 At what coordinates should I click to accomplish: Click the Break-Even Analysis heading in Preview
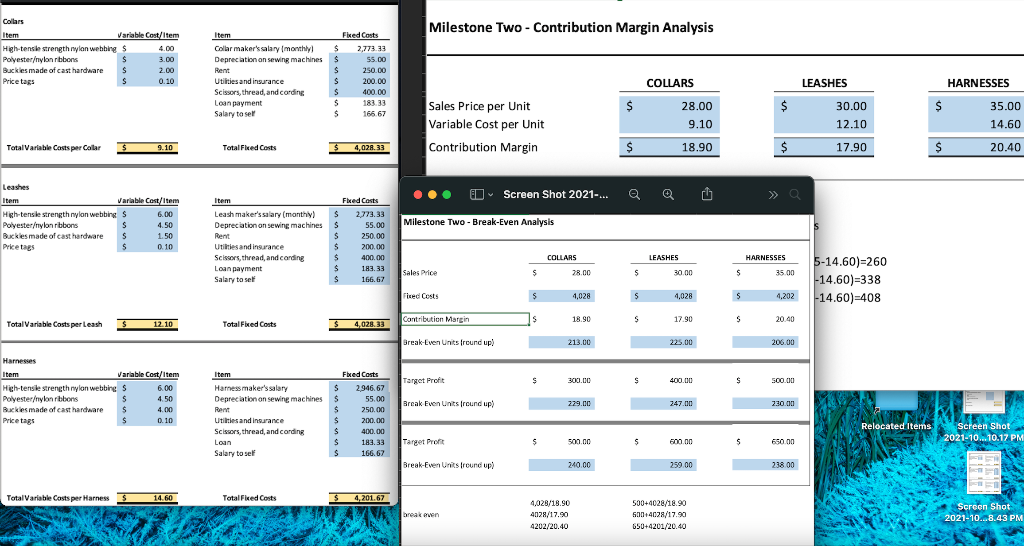coord(479,222)
